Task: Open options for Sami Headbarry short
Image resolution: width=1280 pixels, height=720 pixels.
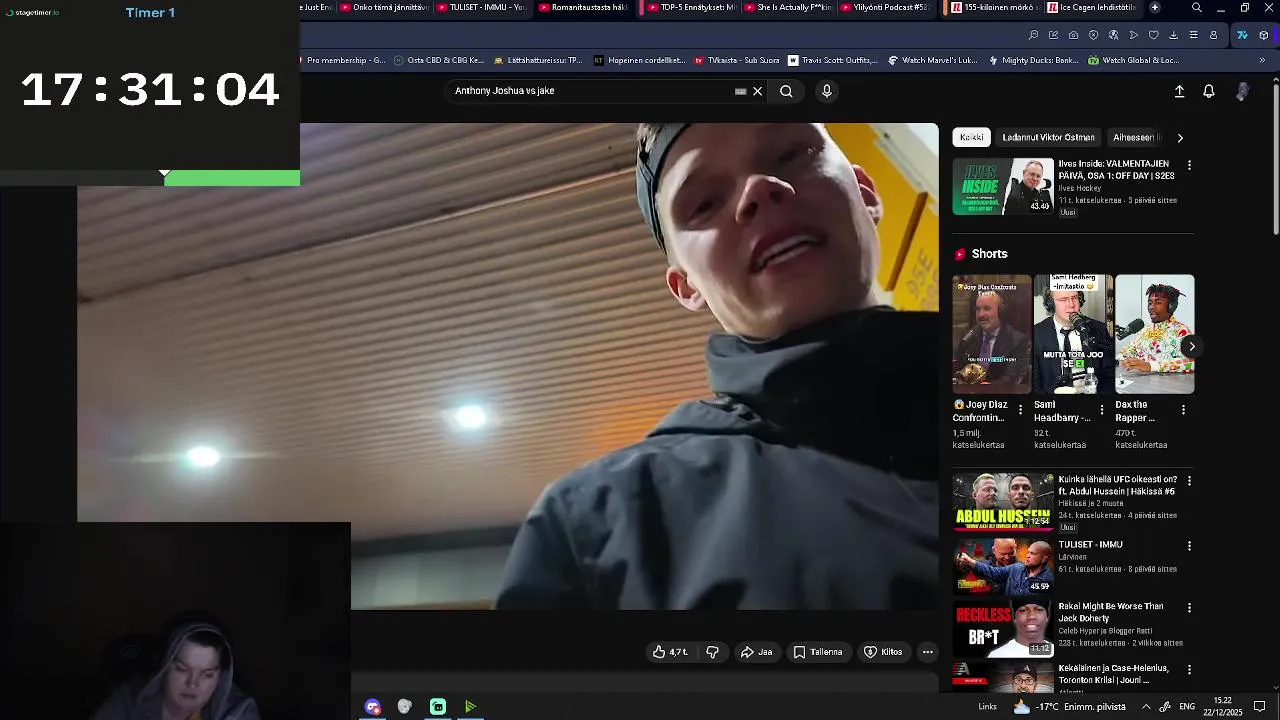Action: click(1102, 410)
